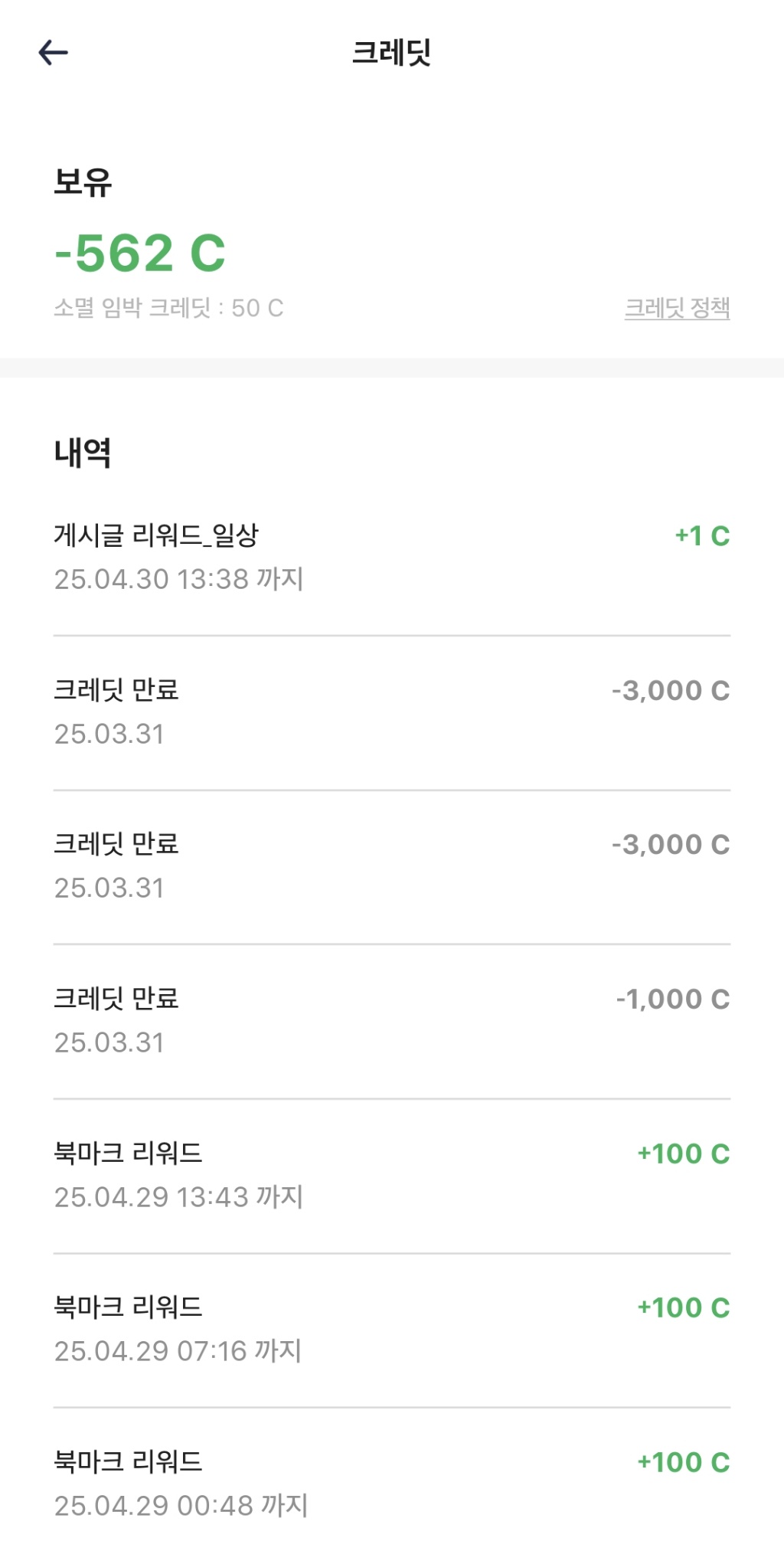Select the 크레딧 만료 -1,000 C entry title
Viewport: 784px width, 1551px height.
[x=116, y=998]
